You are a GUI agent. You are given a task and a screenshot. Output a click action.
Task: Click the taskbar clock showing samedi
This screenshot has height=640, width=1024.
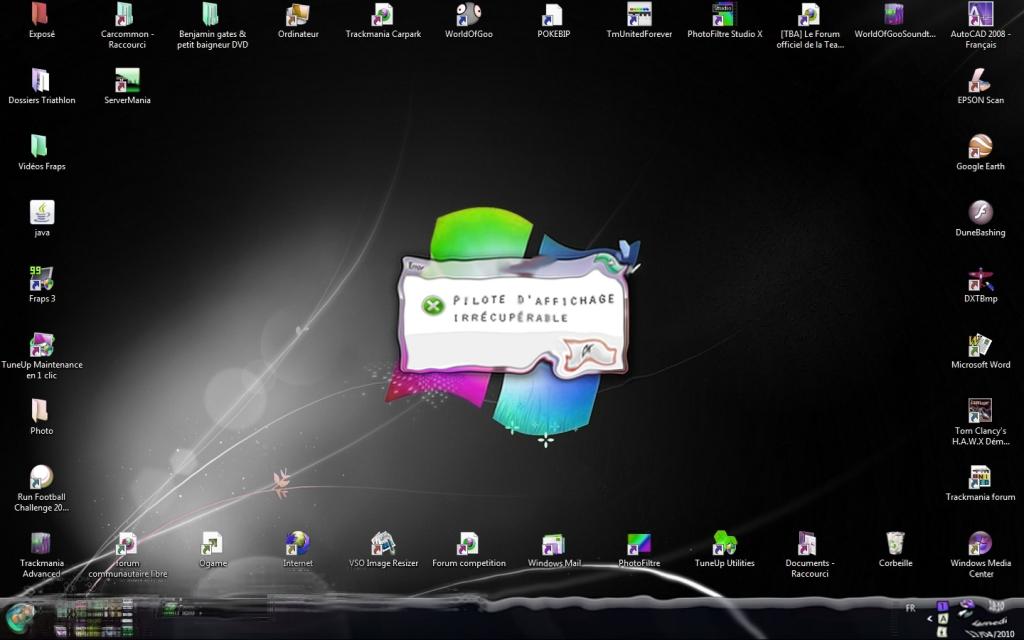[990, 619]
